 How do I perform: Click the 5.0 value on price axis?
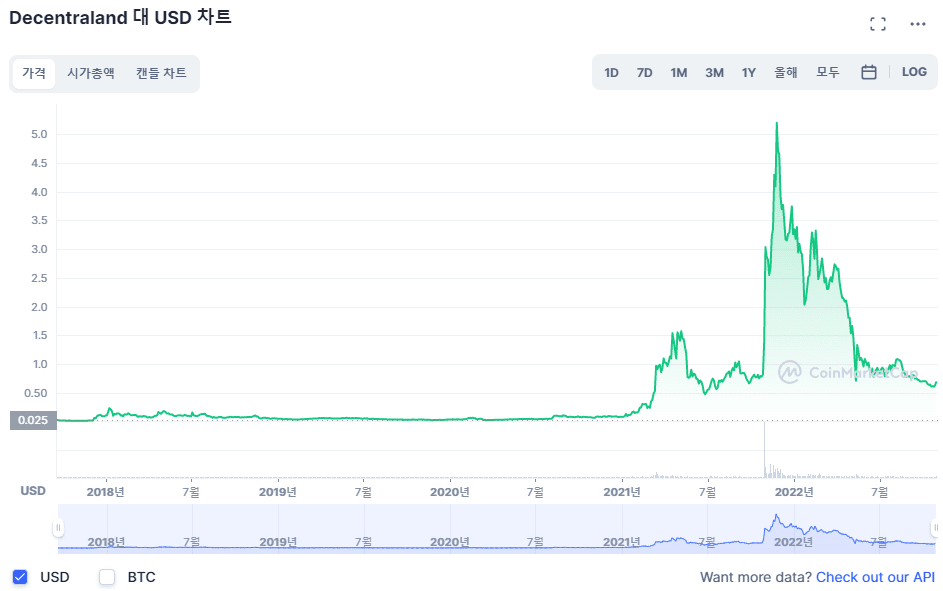39,134
